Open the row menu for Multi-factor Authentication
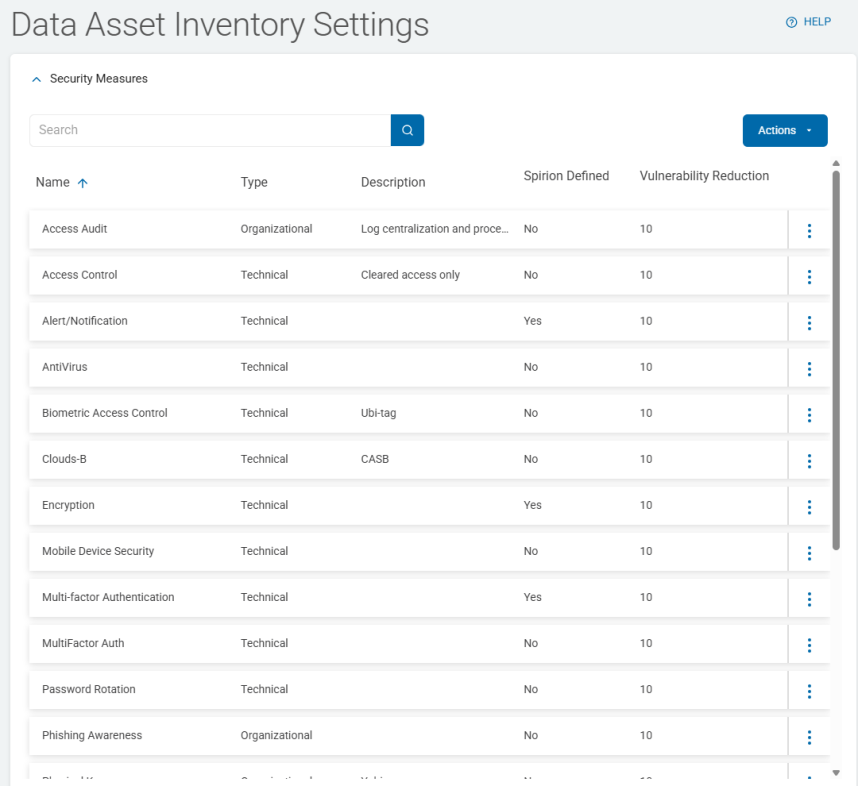The height and width of the screenshot is (786, 858). click(x=809, y=598)
